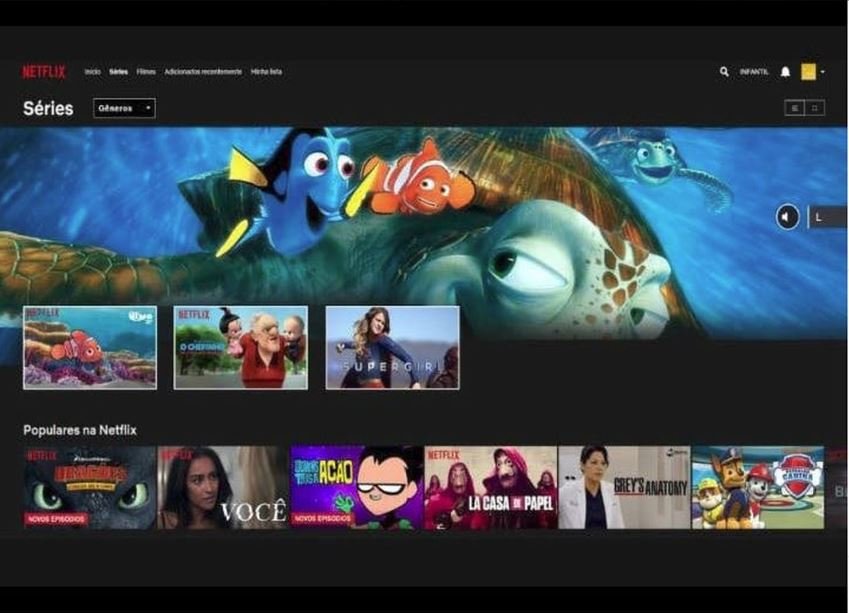The image size is (849, 613).
Task: Switch to the INFANTIL kids section
Action: tap(754, 71)
